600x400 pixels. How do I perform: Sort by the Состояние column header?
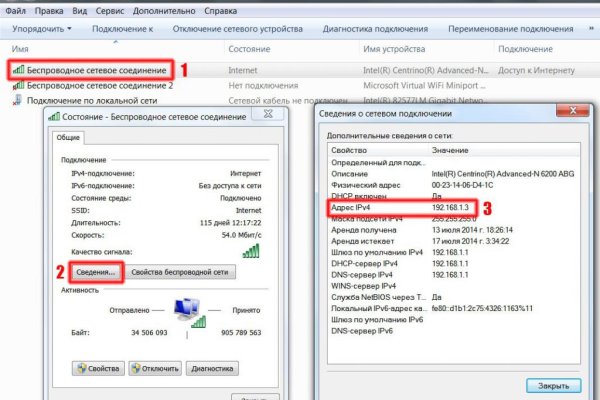248,49
